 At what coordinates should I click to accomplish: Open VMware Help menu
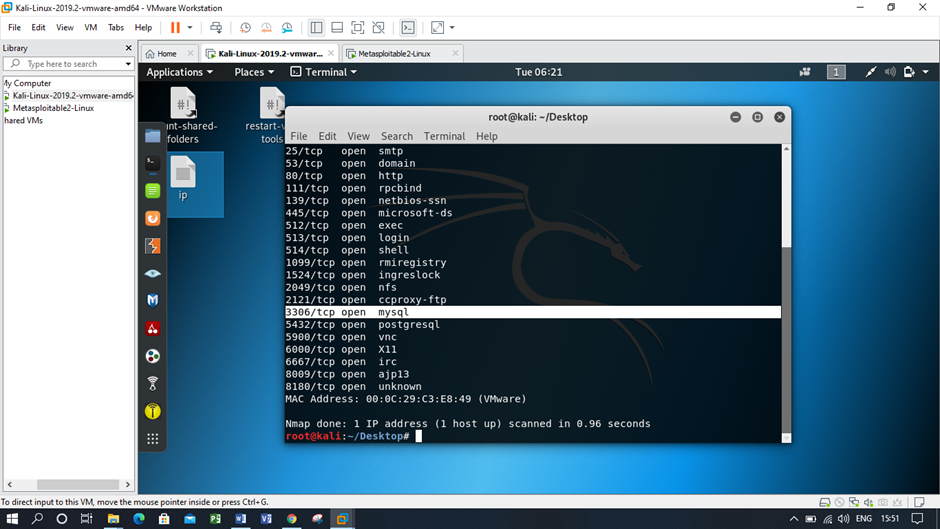143,28
